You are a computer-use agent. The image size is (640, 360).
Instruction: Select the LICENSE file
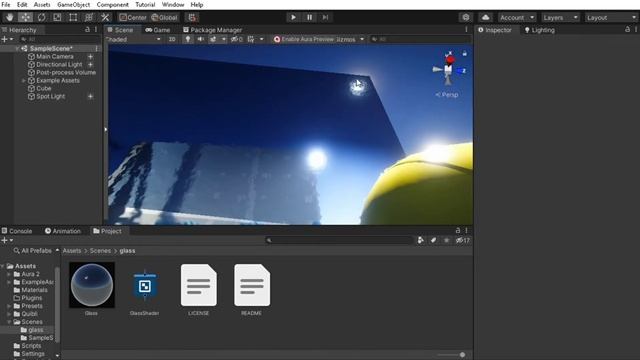coord(198,285)
